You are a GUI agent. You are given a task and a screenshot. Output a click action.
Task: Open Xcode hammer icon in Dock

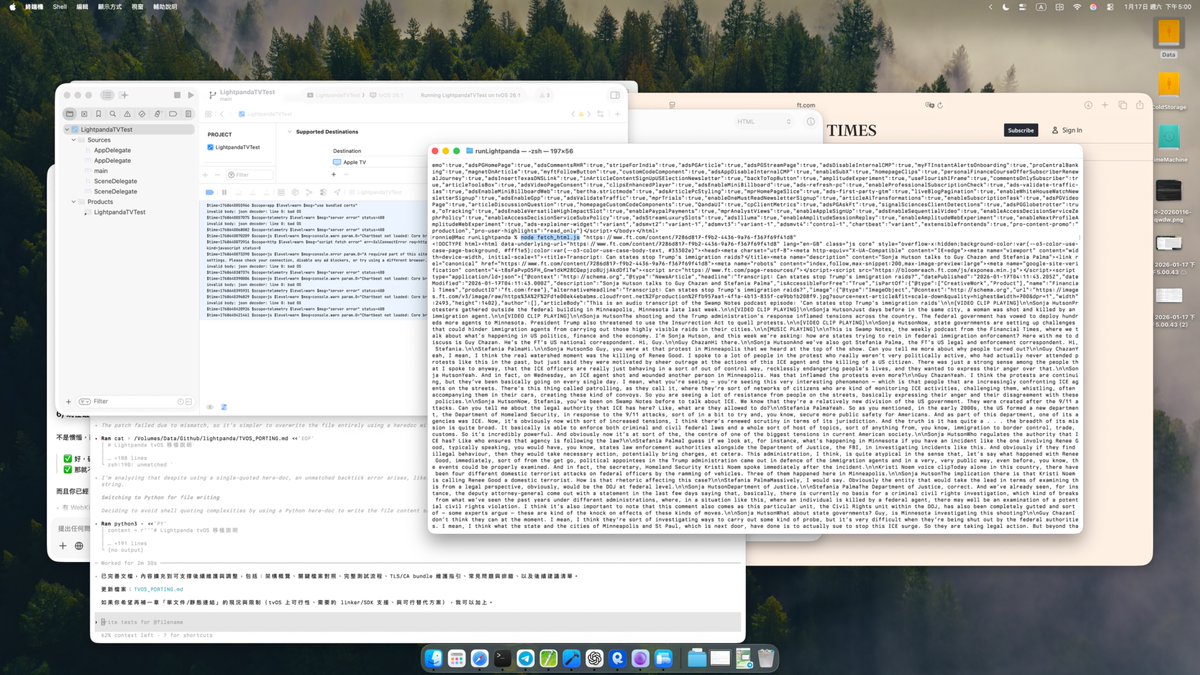coord(572,658)
